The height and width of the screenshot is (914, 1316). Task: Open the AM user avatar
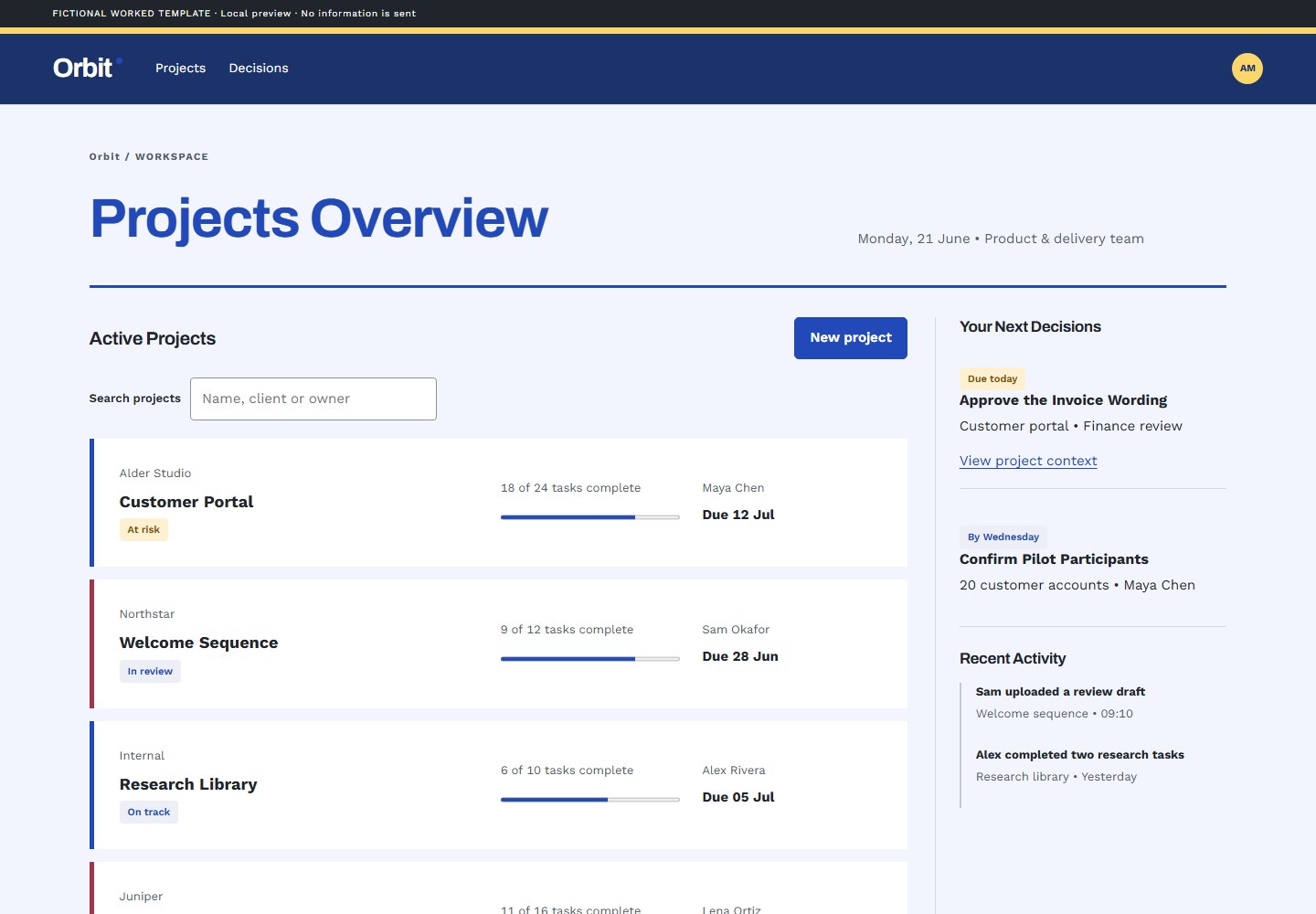point(1247,69)
